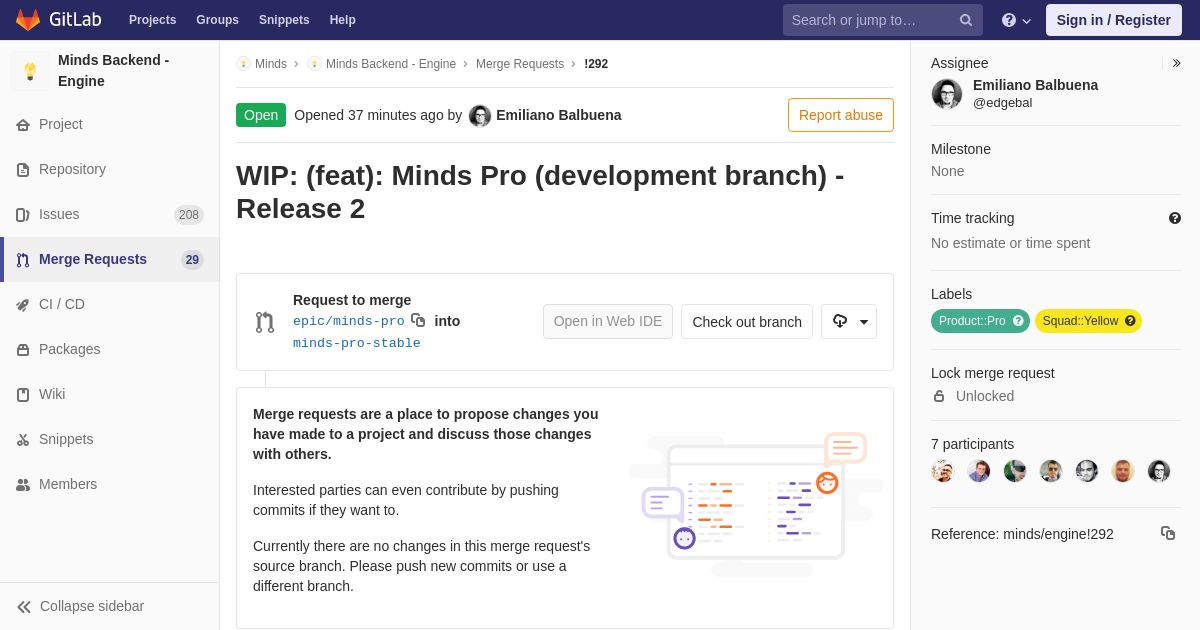Click the search magnifier icon
Image resolution: width=1200 pixels, height=630 pixels.
pos(966,20)
